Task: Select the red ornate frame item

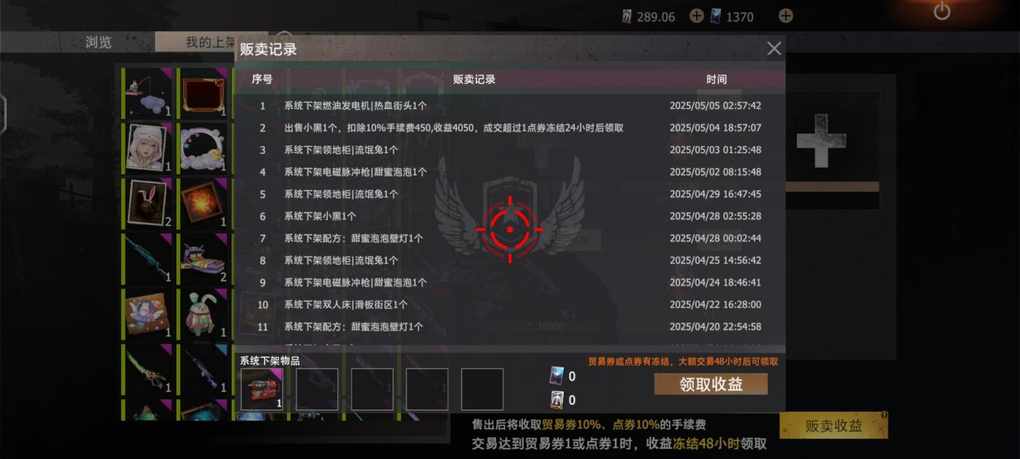Action: (203, 92)
